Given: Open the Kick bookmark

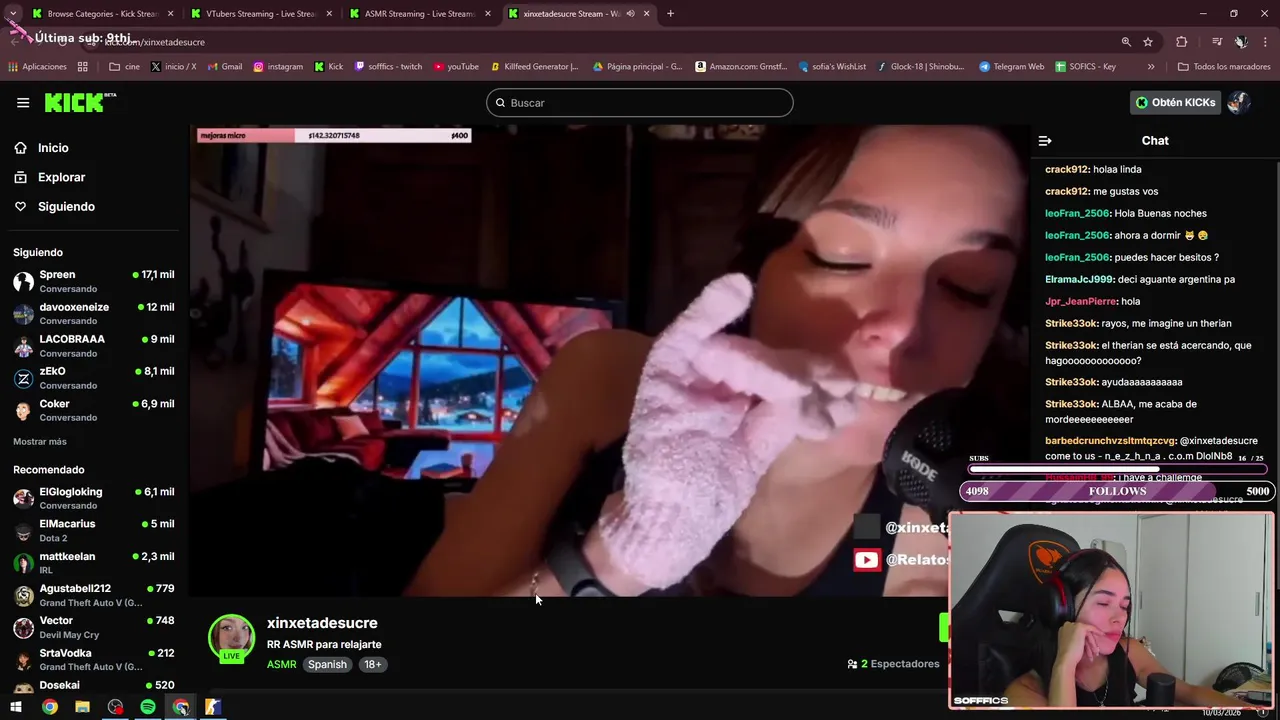Looking at the screenshot, I should click(x=328, y=67).
